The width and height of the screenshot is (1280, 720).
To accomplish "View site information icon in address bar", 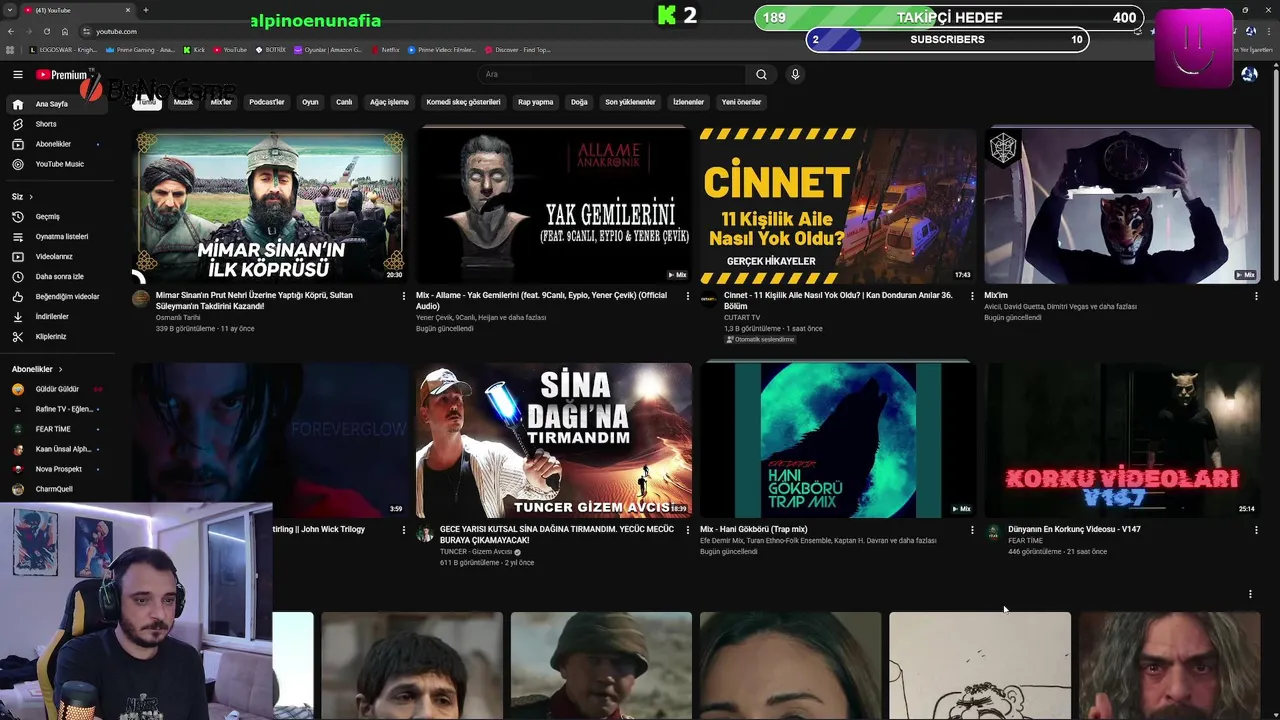I will 87,31.
